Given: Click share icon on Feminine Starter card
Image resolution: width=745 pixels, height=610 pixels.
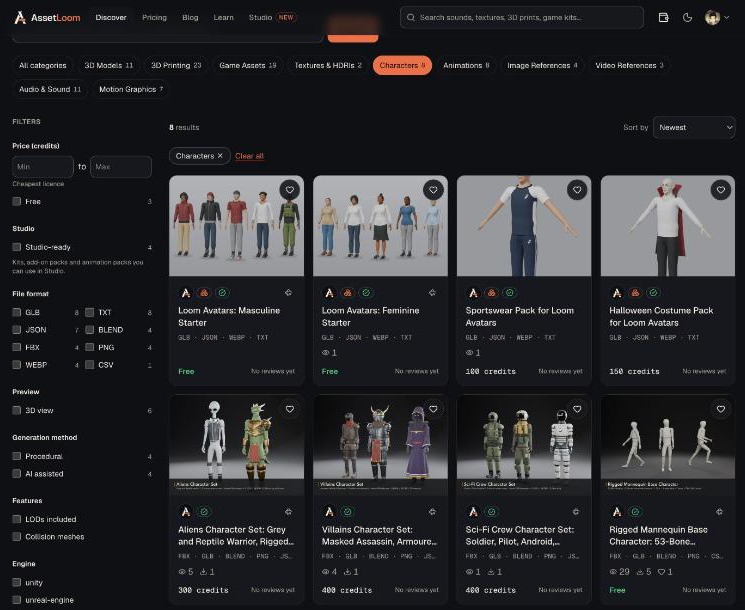Looking at the screenshot, I should click(432, 293).
